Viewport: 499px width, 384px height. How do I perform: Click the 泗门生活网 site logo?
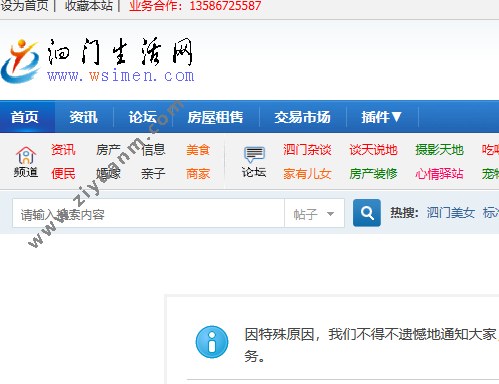[x=98, y=60]
